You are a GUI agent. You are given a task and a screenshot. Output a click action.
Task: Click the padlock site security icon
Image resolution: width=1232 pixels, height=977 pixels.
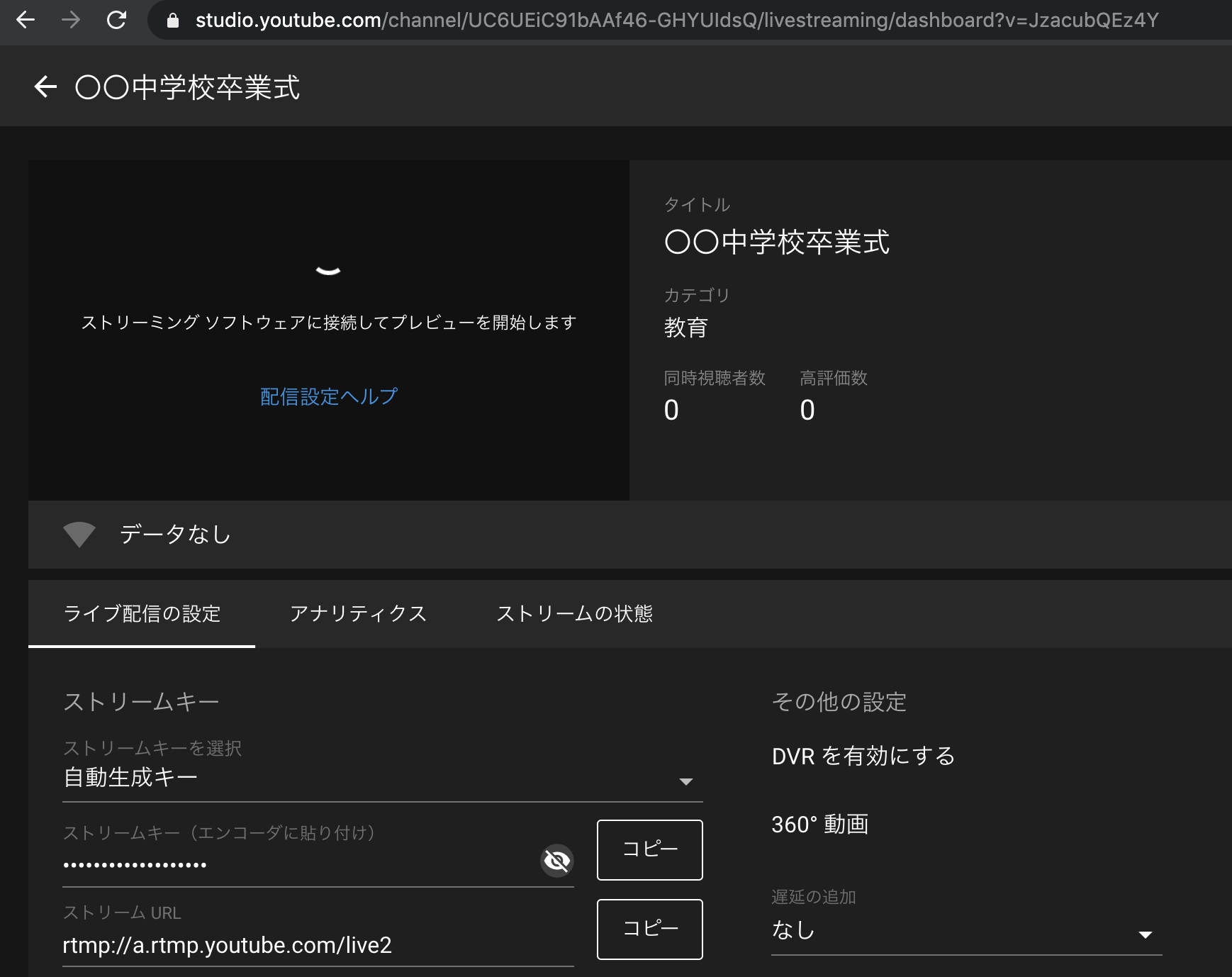pyautogui.click(x=172, y=21)
